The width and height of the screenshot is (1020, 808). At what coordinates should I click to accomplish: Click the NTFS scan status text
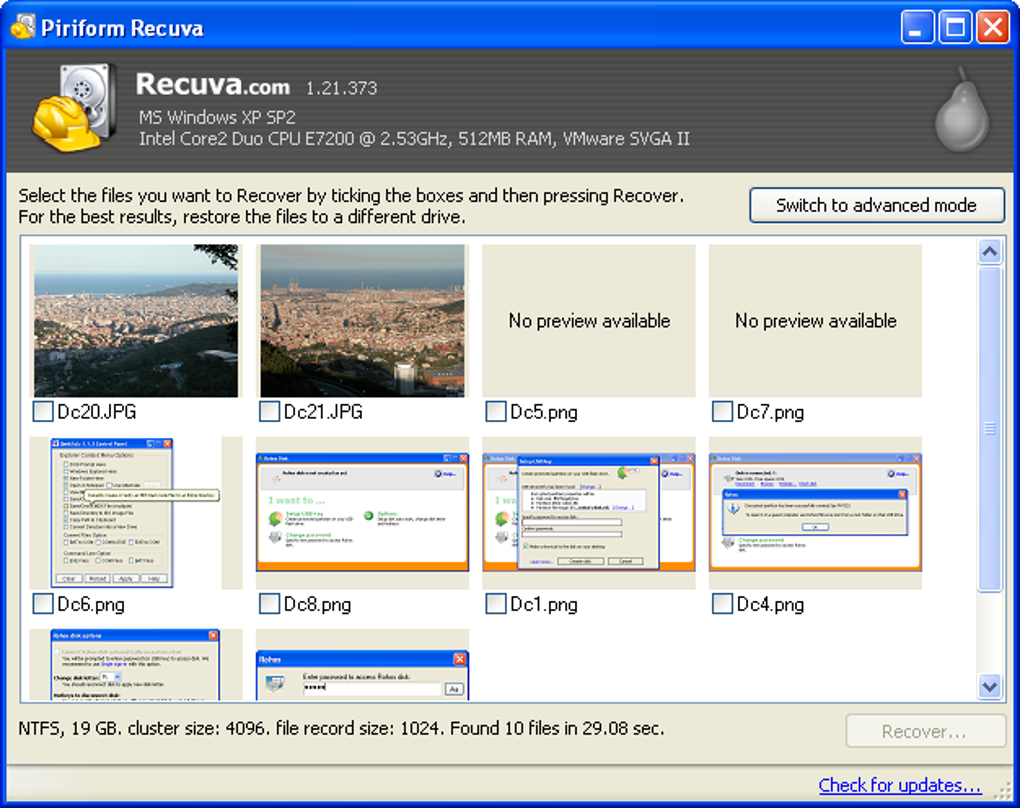tap(341, 729)
